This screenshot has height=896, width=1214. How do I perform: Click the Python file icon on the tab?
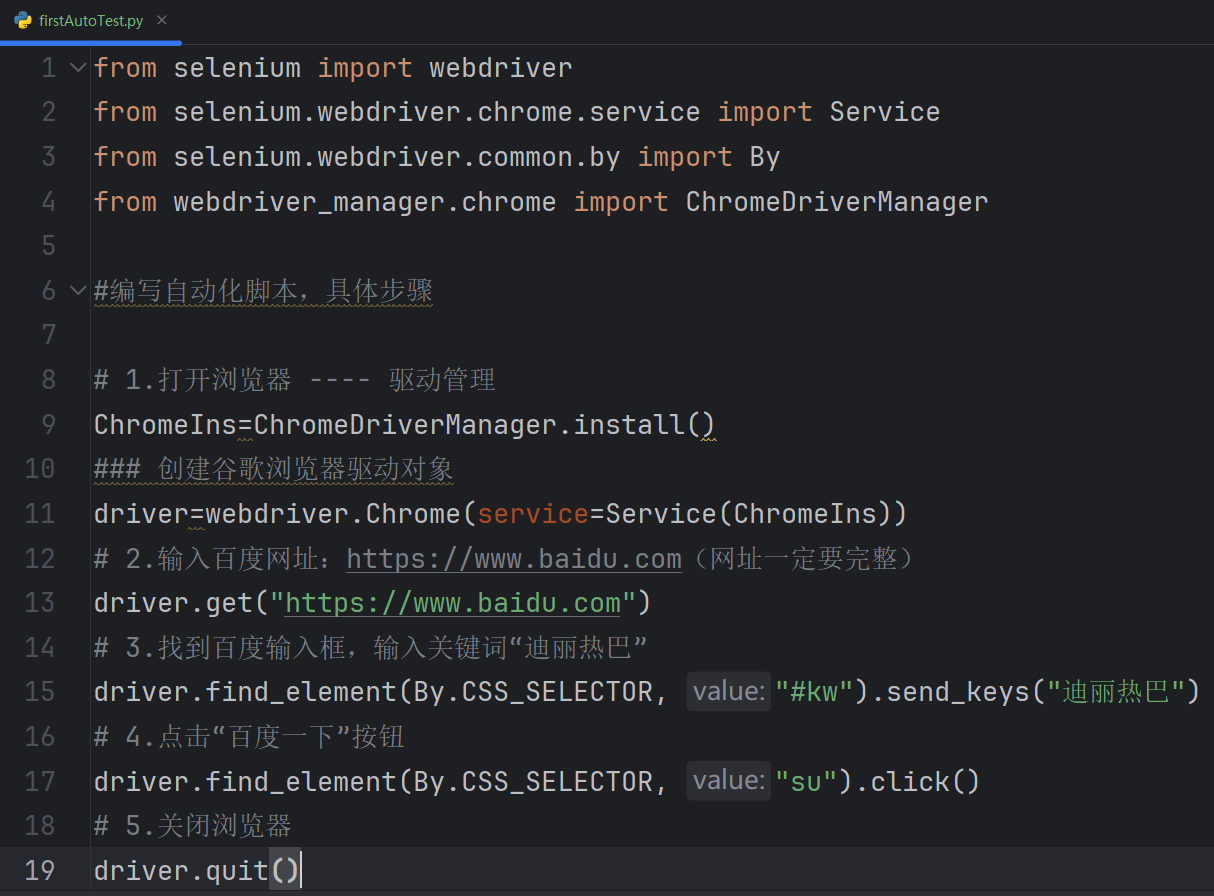pos(22,21)
